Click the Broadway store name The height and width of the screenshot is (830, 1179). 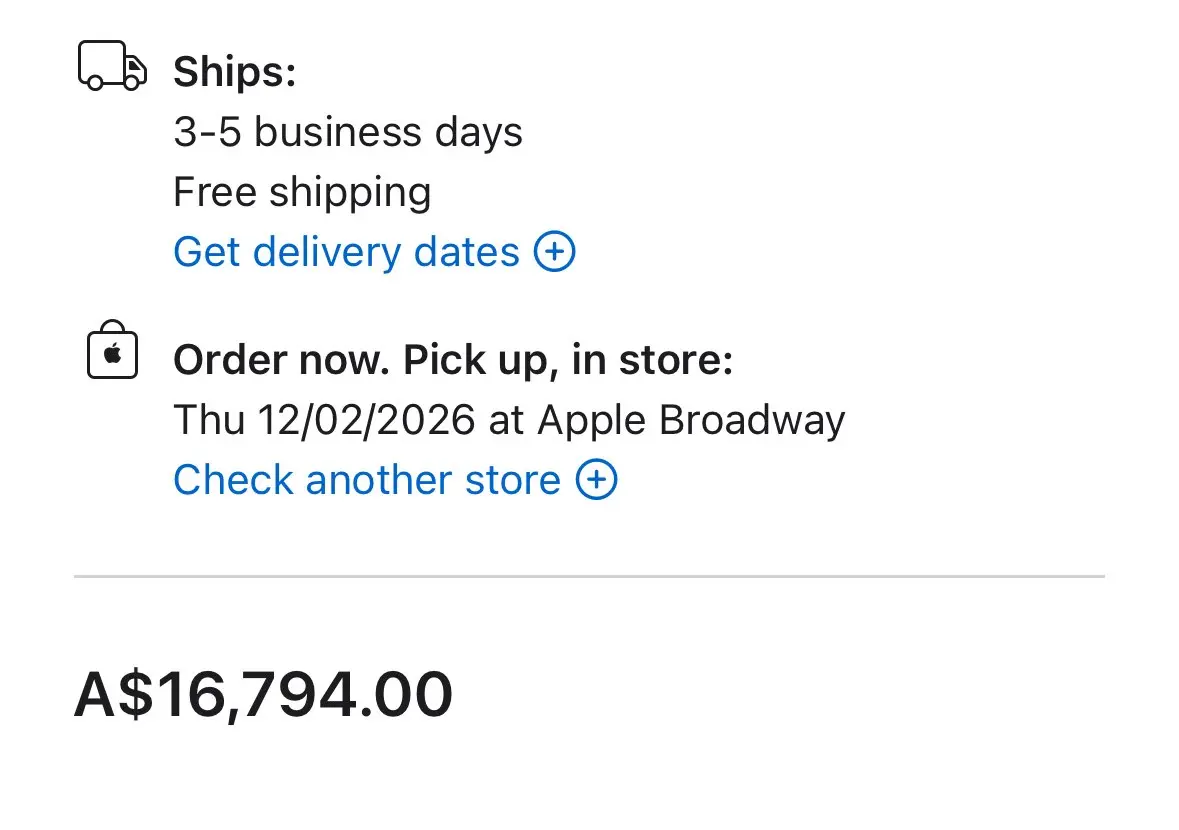pos(752,420)
